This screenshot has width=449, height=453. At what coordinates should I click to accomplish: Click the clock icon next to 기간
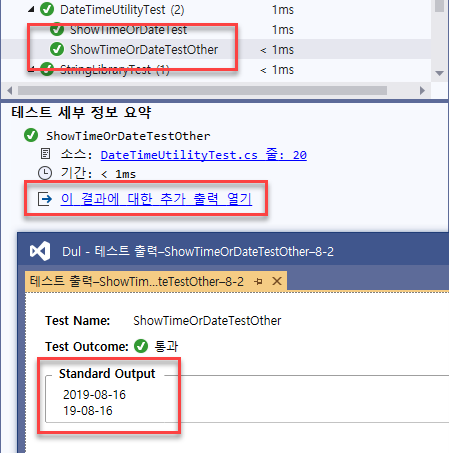45,173
